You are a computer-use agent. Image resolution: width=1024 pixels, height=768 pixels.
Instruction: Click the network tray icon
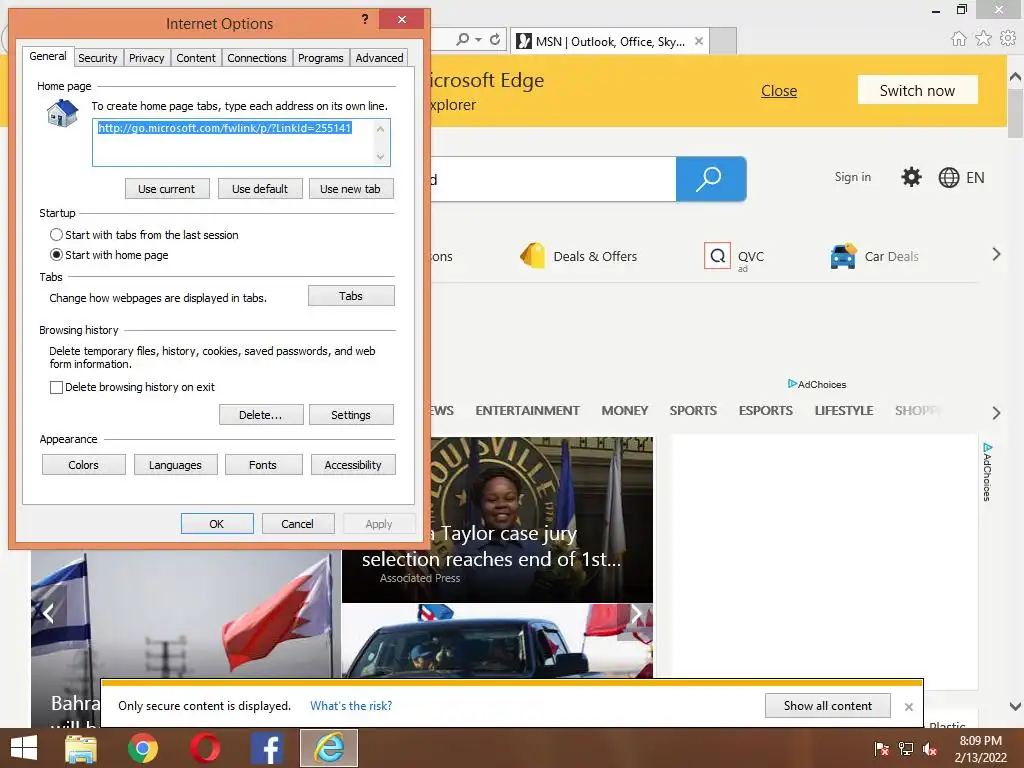906,749
